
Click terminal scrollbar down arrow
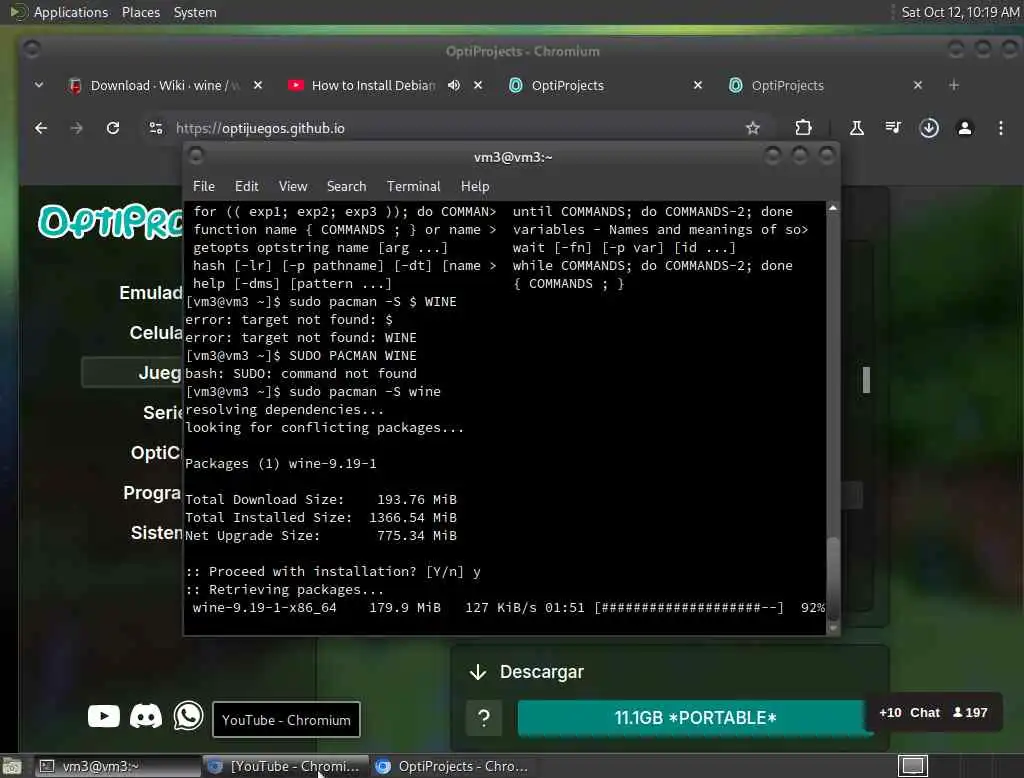833,628
